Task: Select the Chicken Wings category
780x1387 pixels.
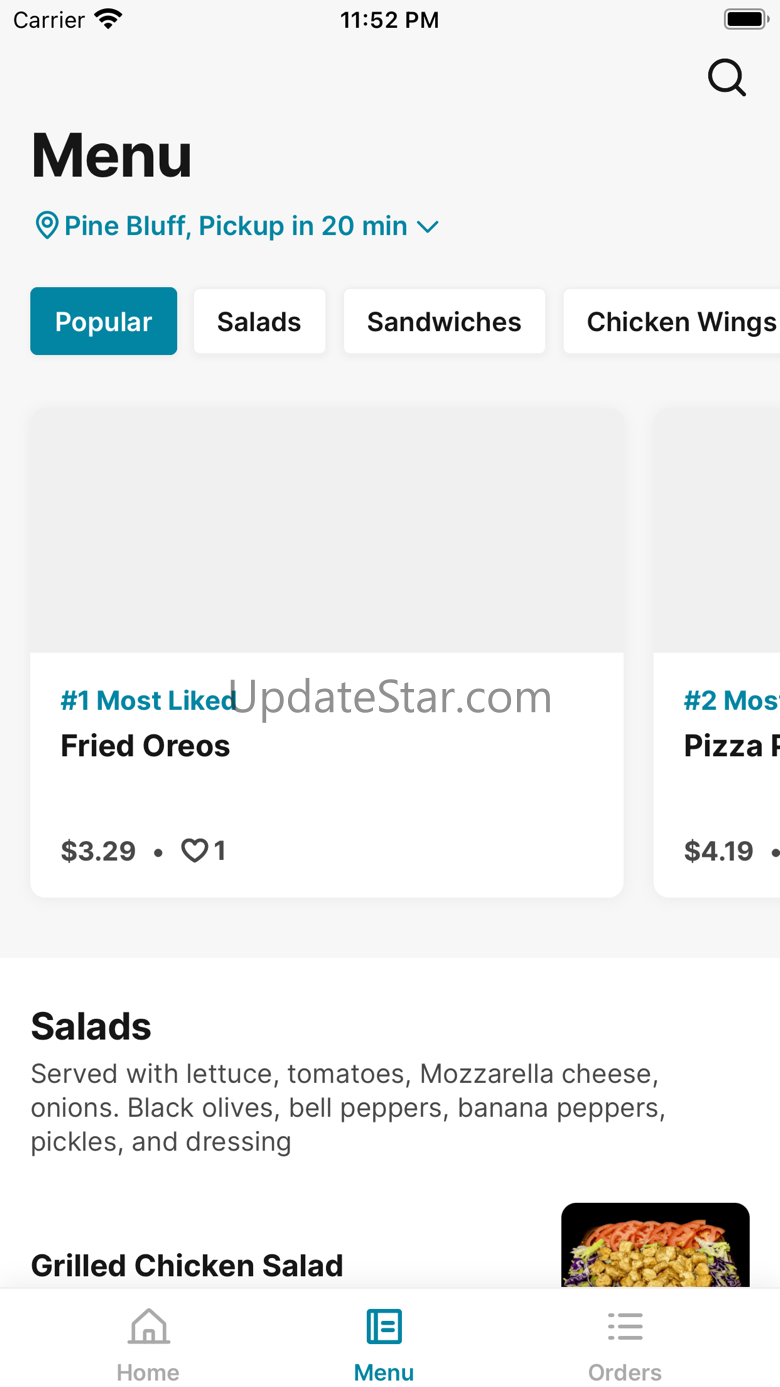Action: [x=672, y=321]
